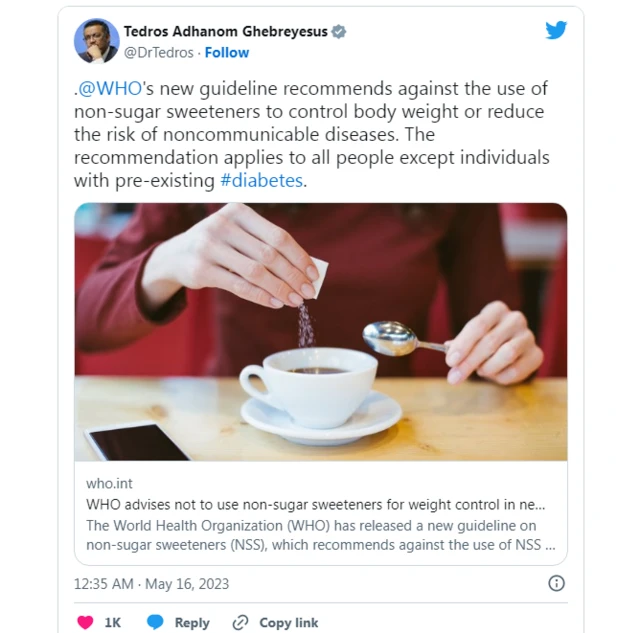Open the @DrTedros handle
This screenshot has height=633, width=640.
point(158,53)
